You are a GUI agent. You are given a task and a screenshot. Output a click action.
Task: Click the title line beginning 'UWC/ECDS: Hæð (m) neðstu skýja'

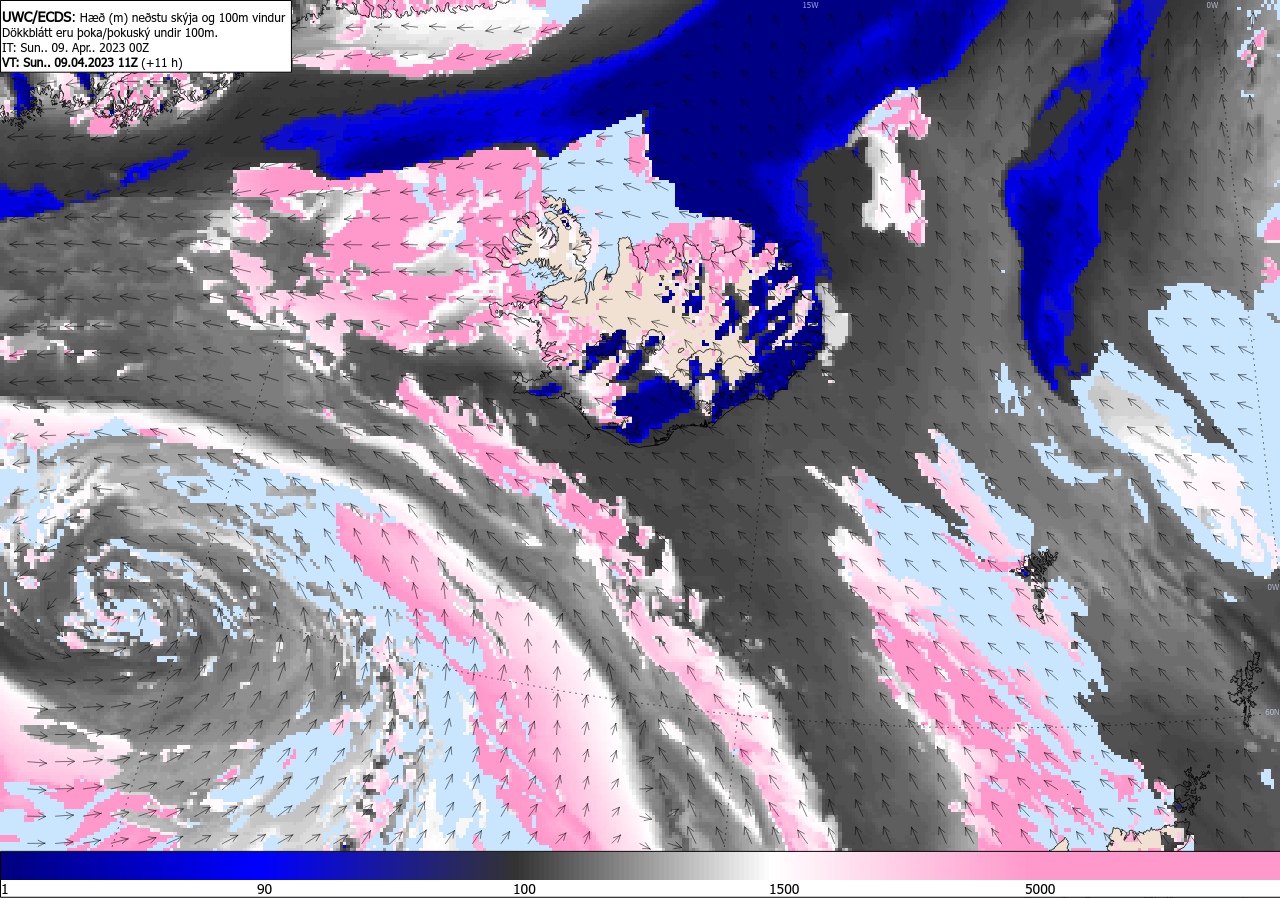pos(144,18)
